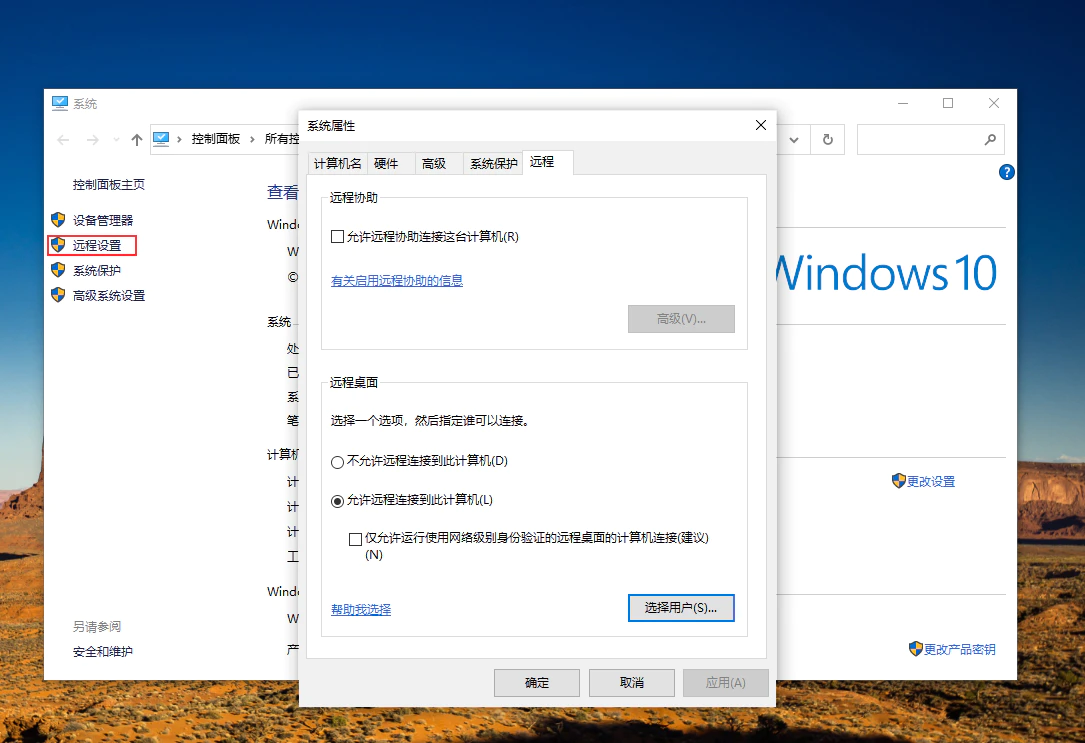The height and width of the screenshot is (743, 1085).
Task: Open the address bar history dropdown arrow
Action: (x=794, y=140)
